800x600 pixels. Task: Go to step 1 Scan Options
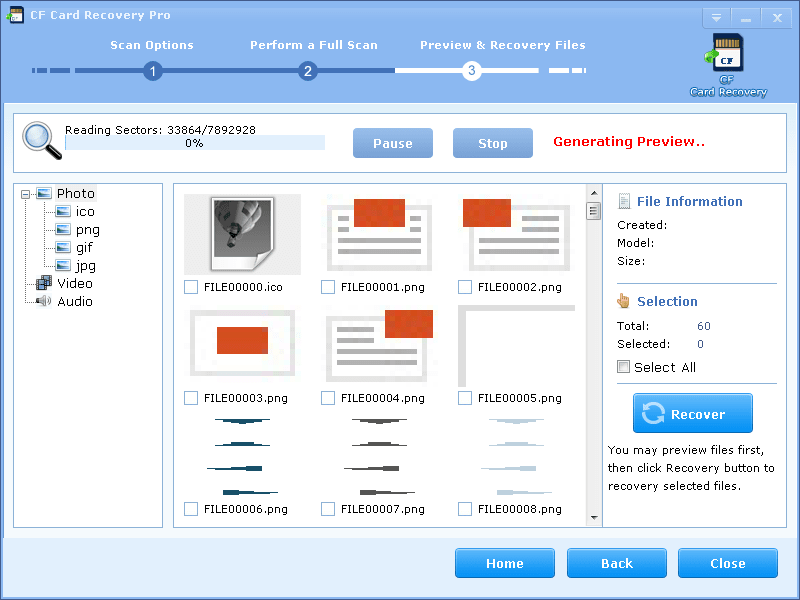(x=153, y=71)
